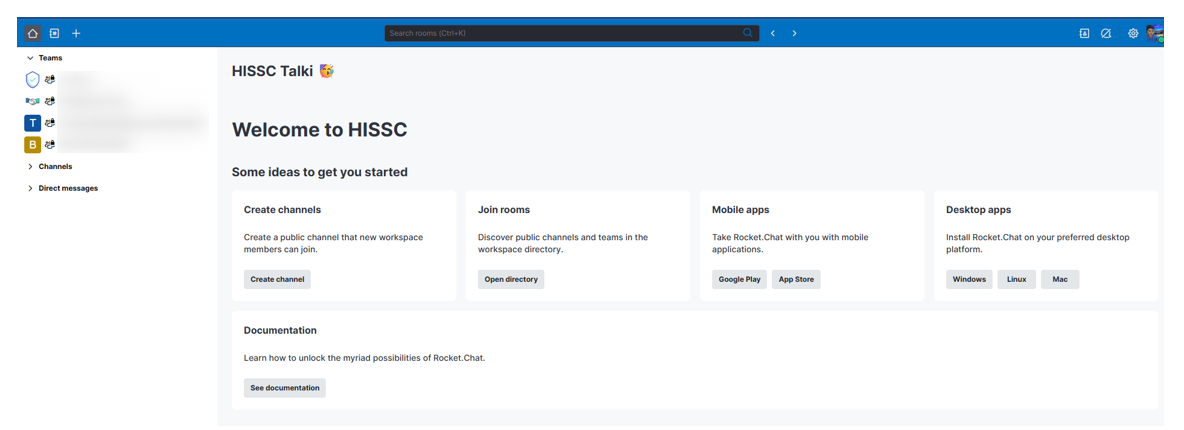
Task: Open the team with blue T avatar
Action: (33, 123)
